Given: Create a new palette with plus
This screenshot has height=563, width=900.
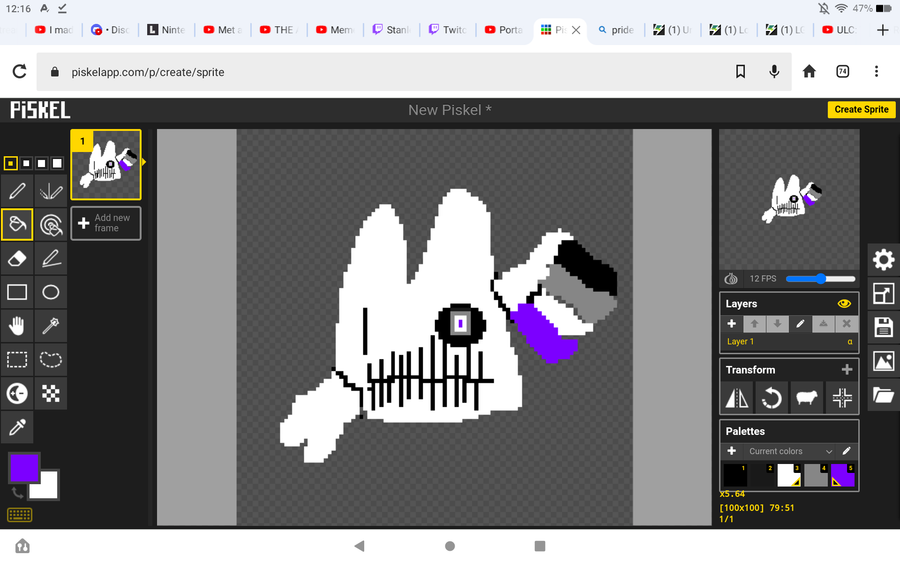Looking at the screenshot, I should click(x=732, y=451).
